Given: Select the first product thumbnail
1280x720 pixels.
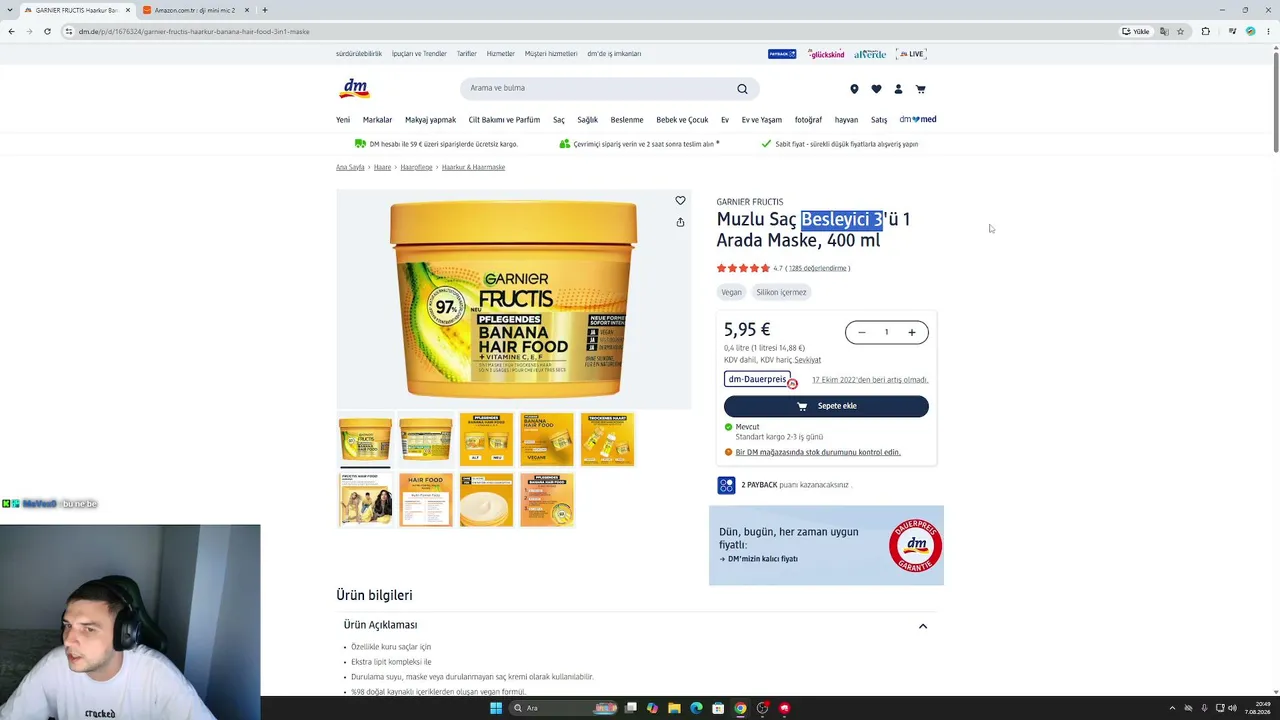Looking at the screenshot, I should coord(365,439).
